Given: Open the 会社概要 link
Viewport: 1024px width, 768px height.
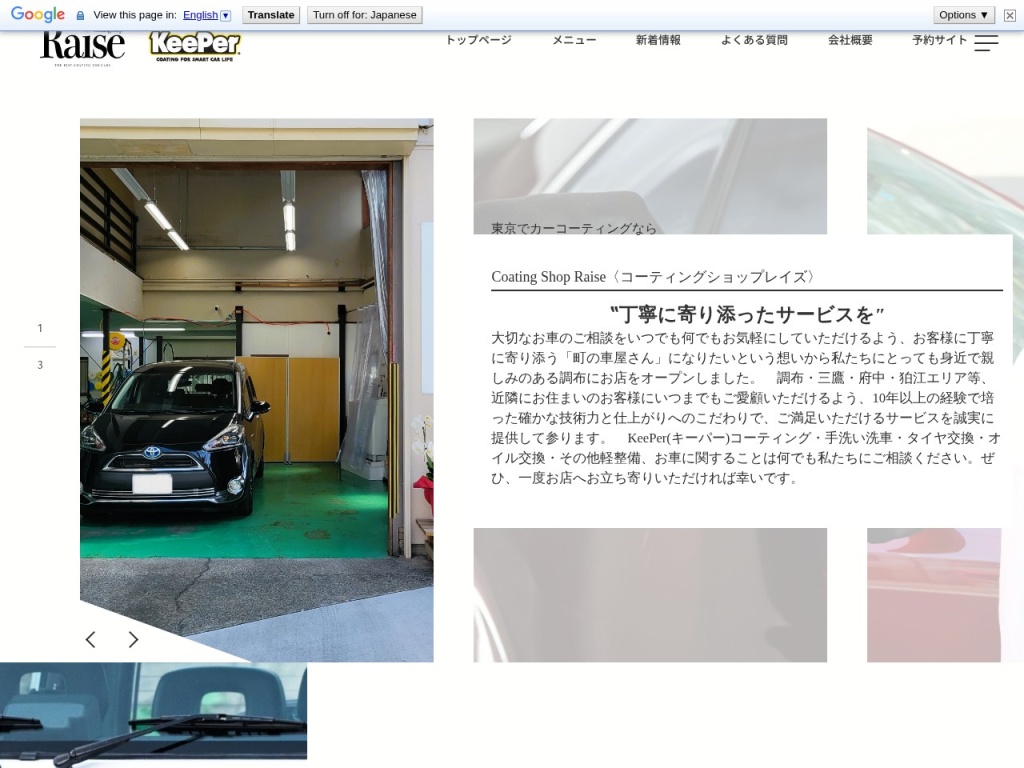Looking at the screenshot, I should [850, 40].
